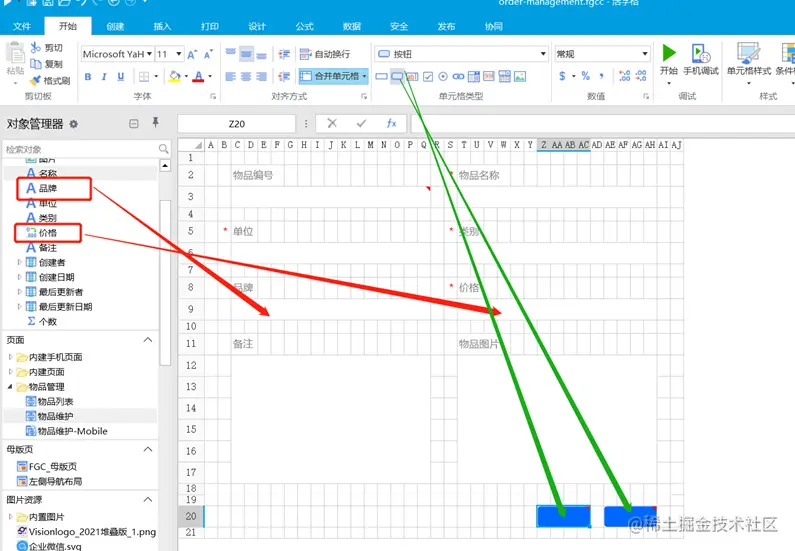This screenshot has width=795, height=551.
Task: Expand the 创建者 tree node
Action: pyautogui.click(x=19, y=262)
